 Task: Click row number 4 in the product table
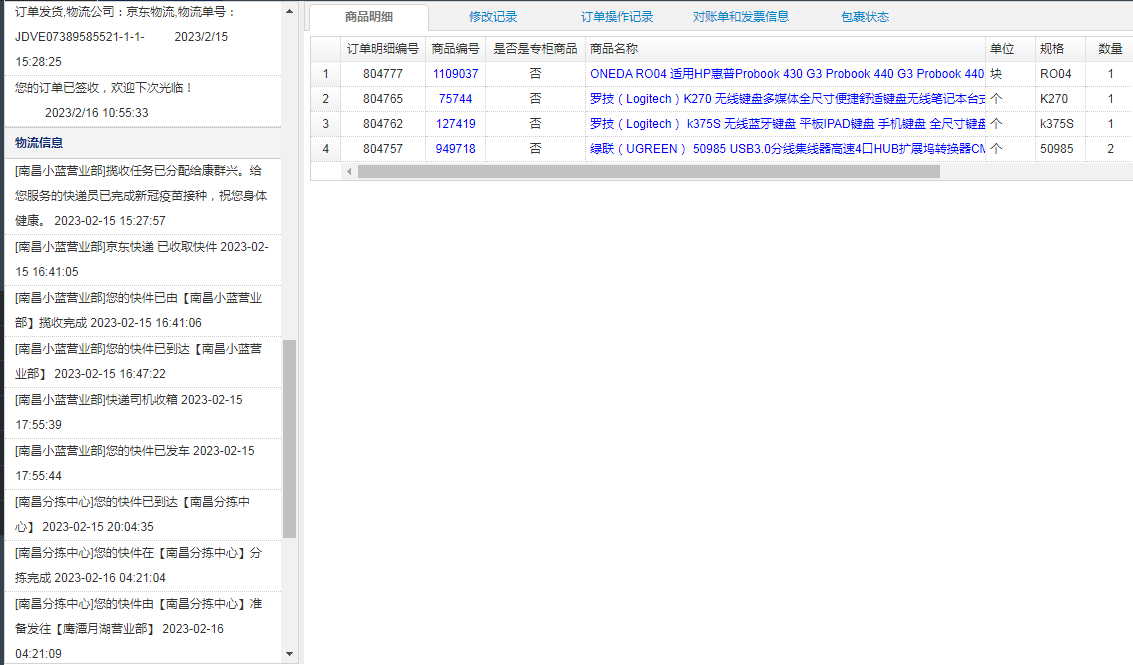pyautogui.click(x=325, y=149)
